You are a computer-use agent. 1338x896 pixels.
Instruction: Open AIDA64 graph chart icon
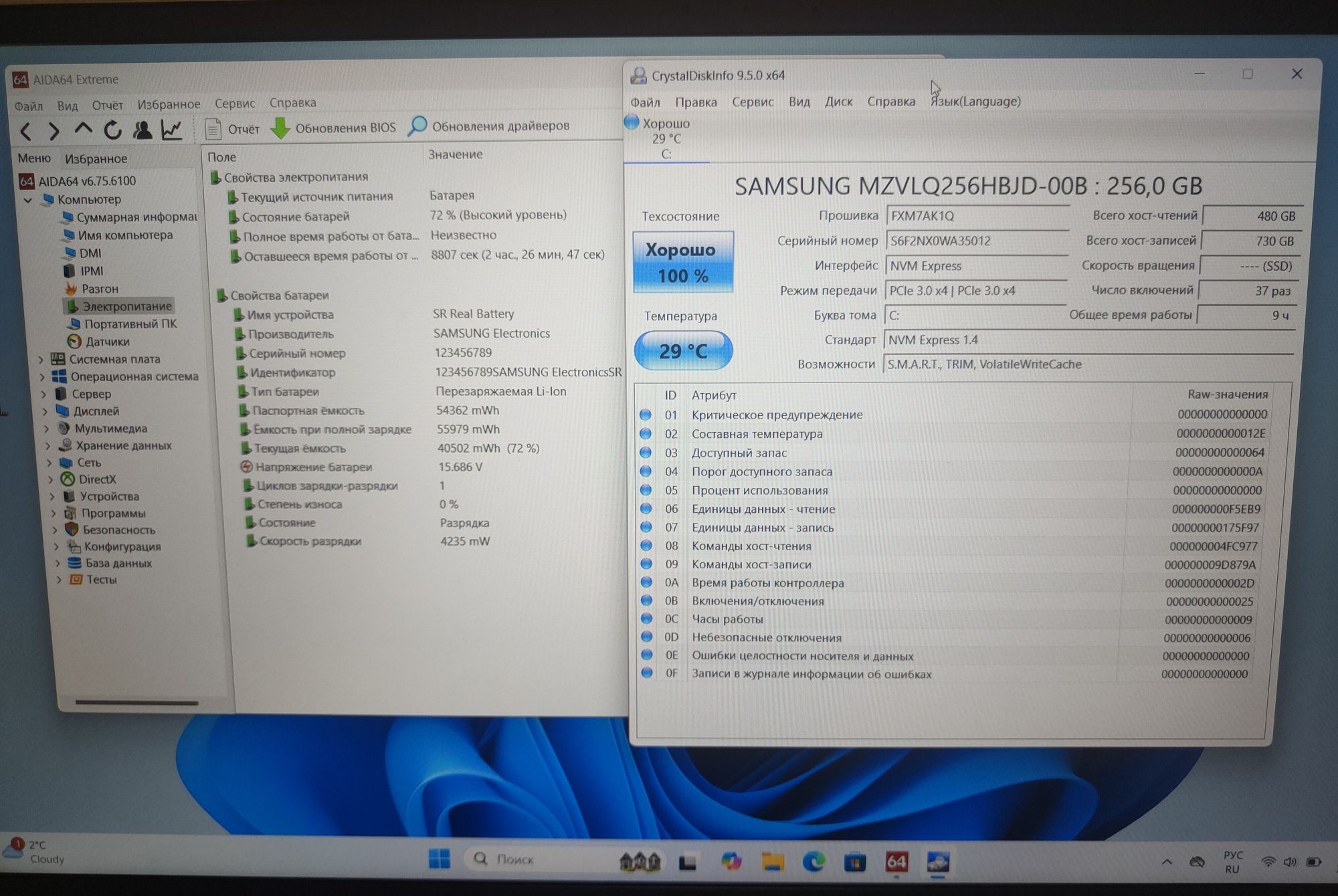click(171, 129)
